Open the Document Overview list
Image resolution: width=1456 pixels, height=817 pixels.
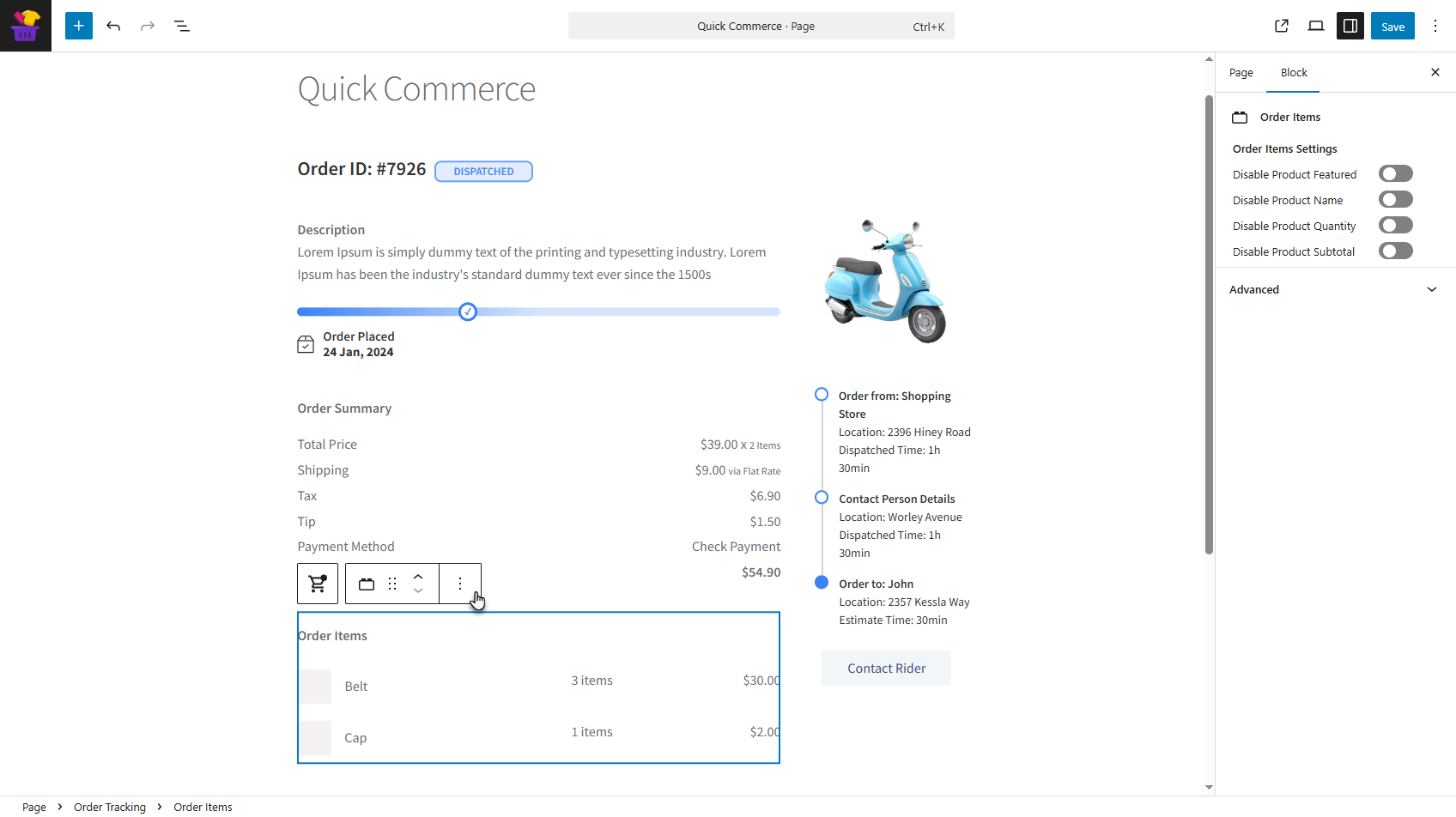point(182,26)
